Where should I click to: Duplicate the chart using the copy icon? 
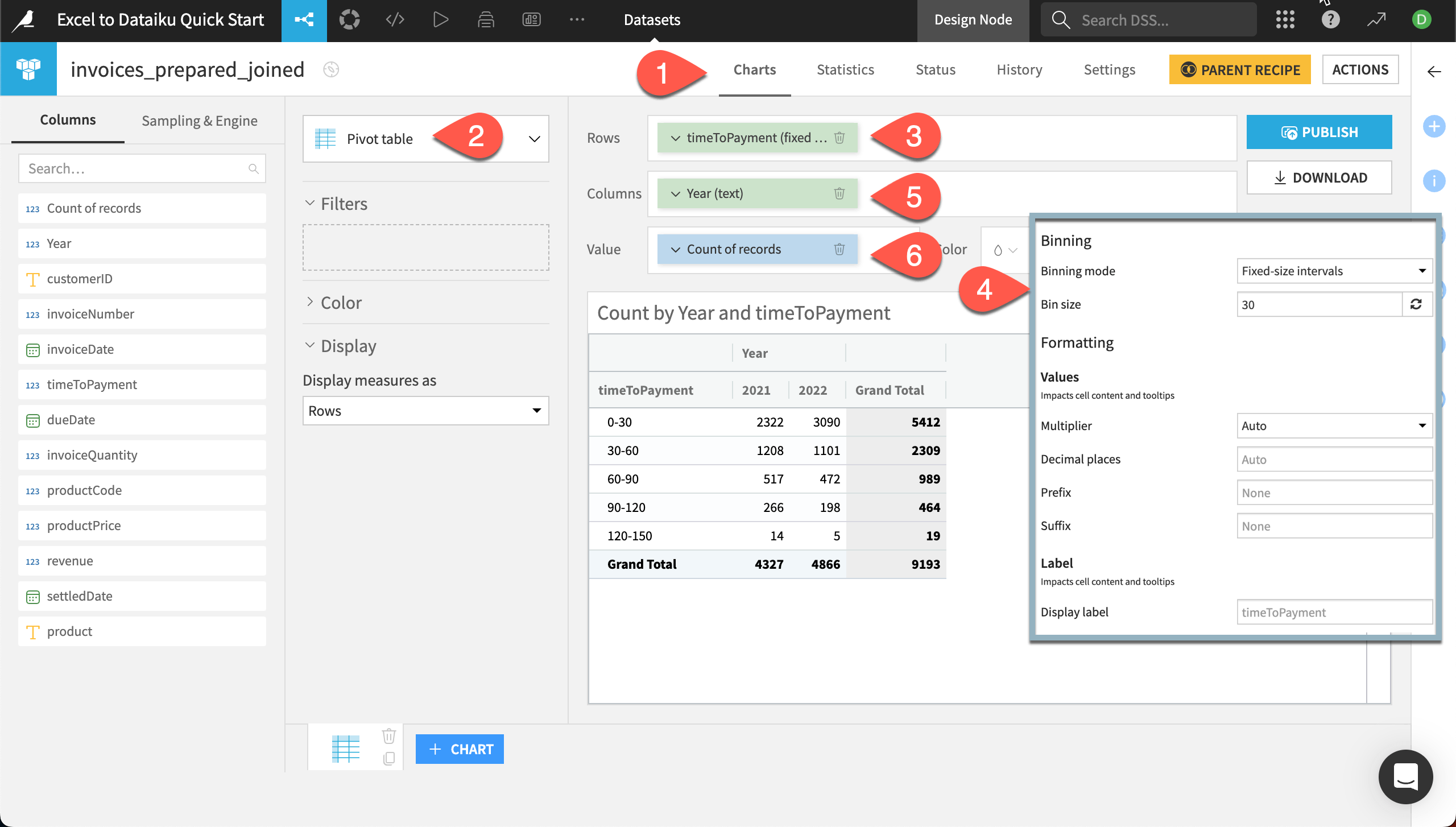tap(389, 758)
